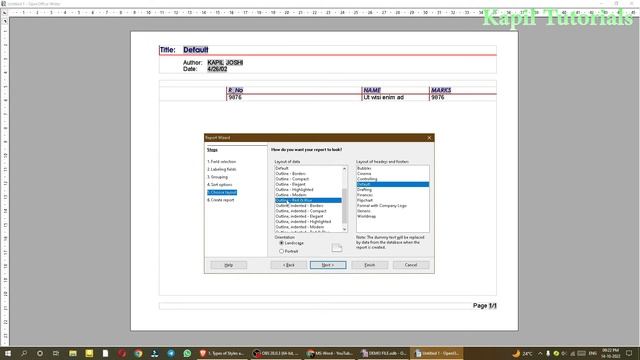Image resolution: width=640 pixels, height=360 pixels.
Task: Click the Layout of data scrollbar thumb
Action: [344, 206]
